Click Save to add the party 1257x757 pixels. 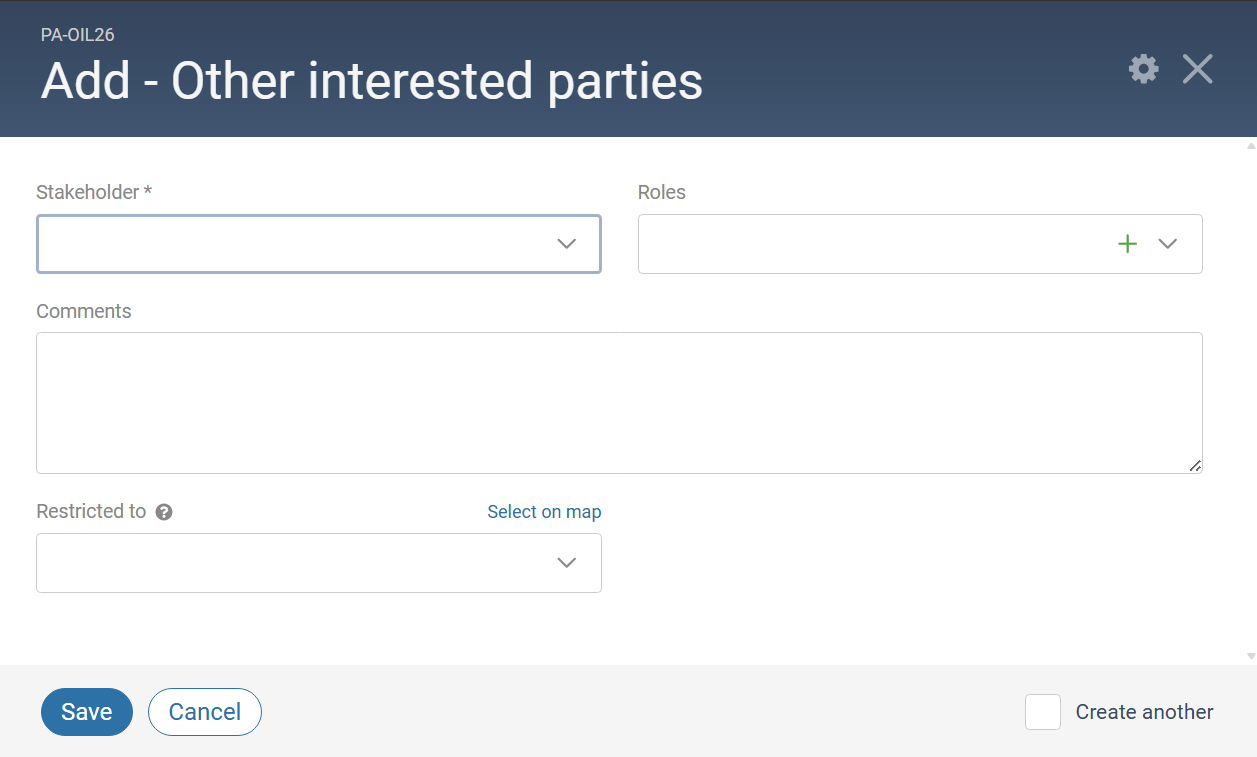[87, 712]
